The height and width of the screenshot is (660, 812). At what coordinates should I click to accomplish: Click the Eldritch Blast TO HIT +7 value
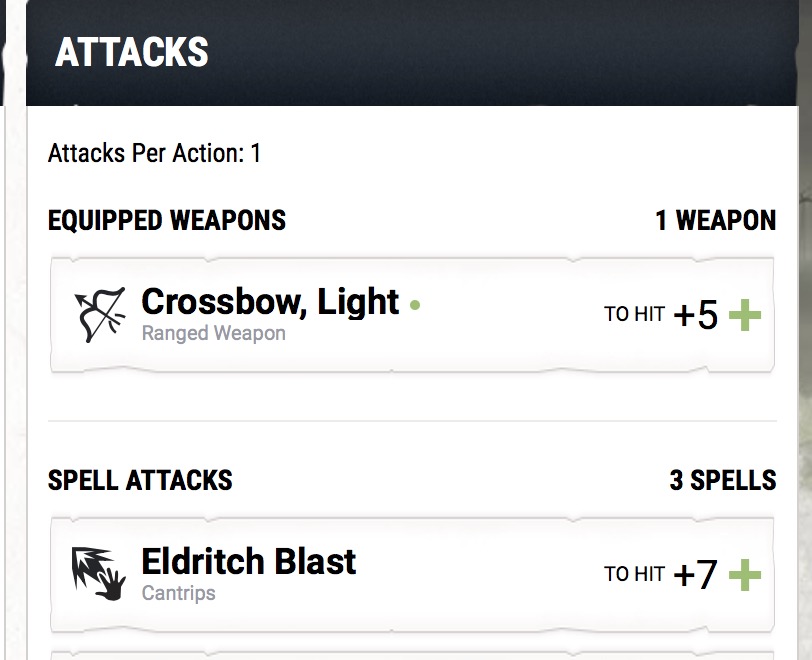pos(695,575)
